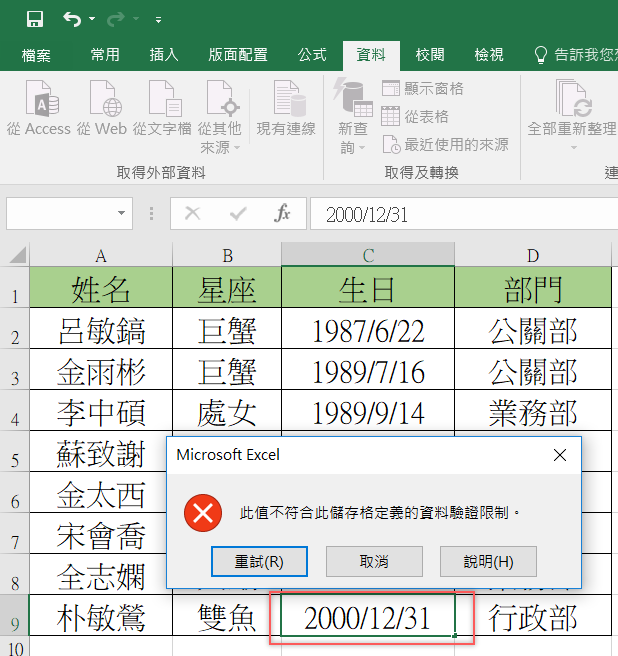This screenshot has width=618, height=656.
Task: Click the Redo arrow icon
Action: (115, 19)
